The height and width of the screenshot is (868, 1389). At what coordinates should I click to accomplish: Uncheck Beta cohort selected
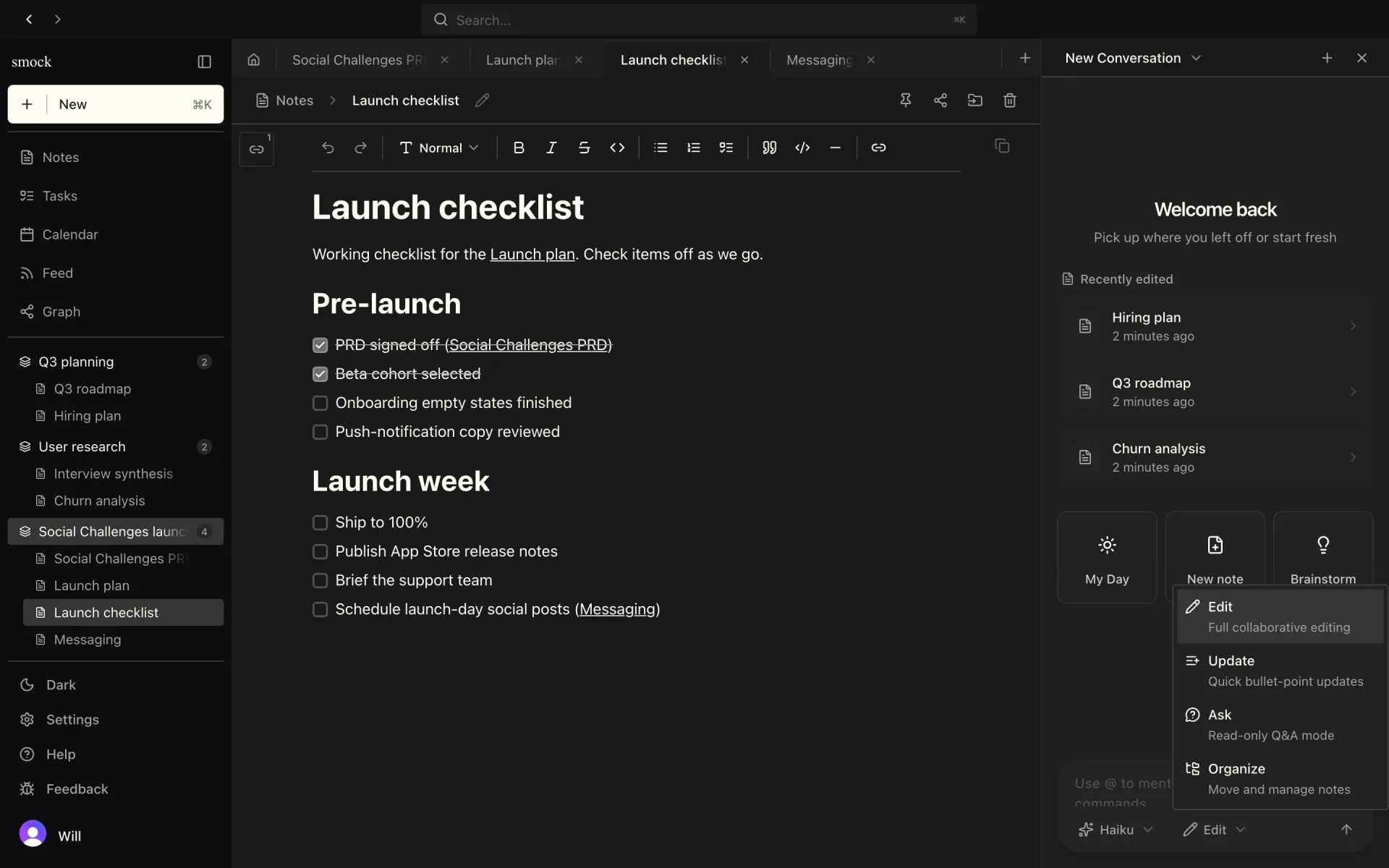[x=320, y=374]
